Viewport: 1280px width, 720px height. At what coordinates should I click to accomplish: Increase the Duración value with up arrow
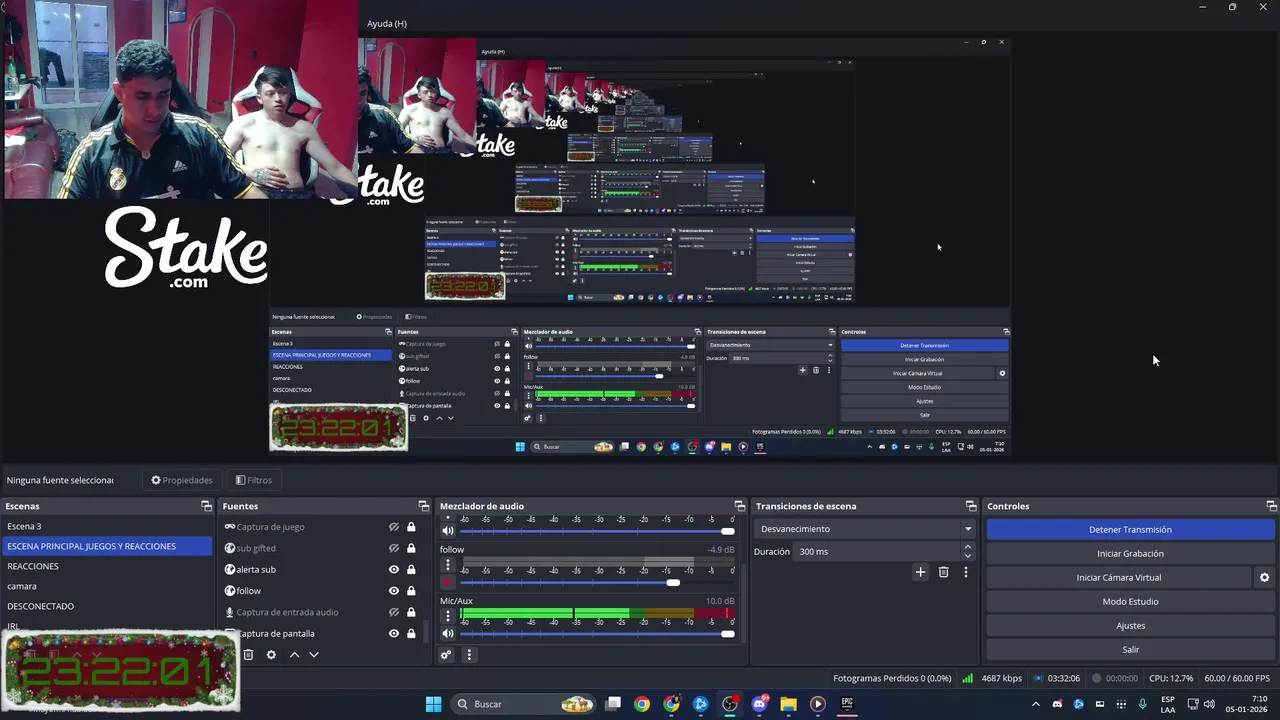967,547
